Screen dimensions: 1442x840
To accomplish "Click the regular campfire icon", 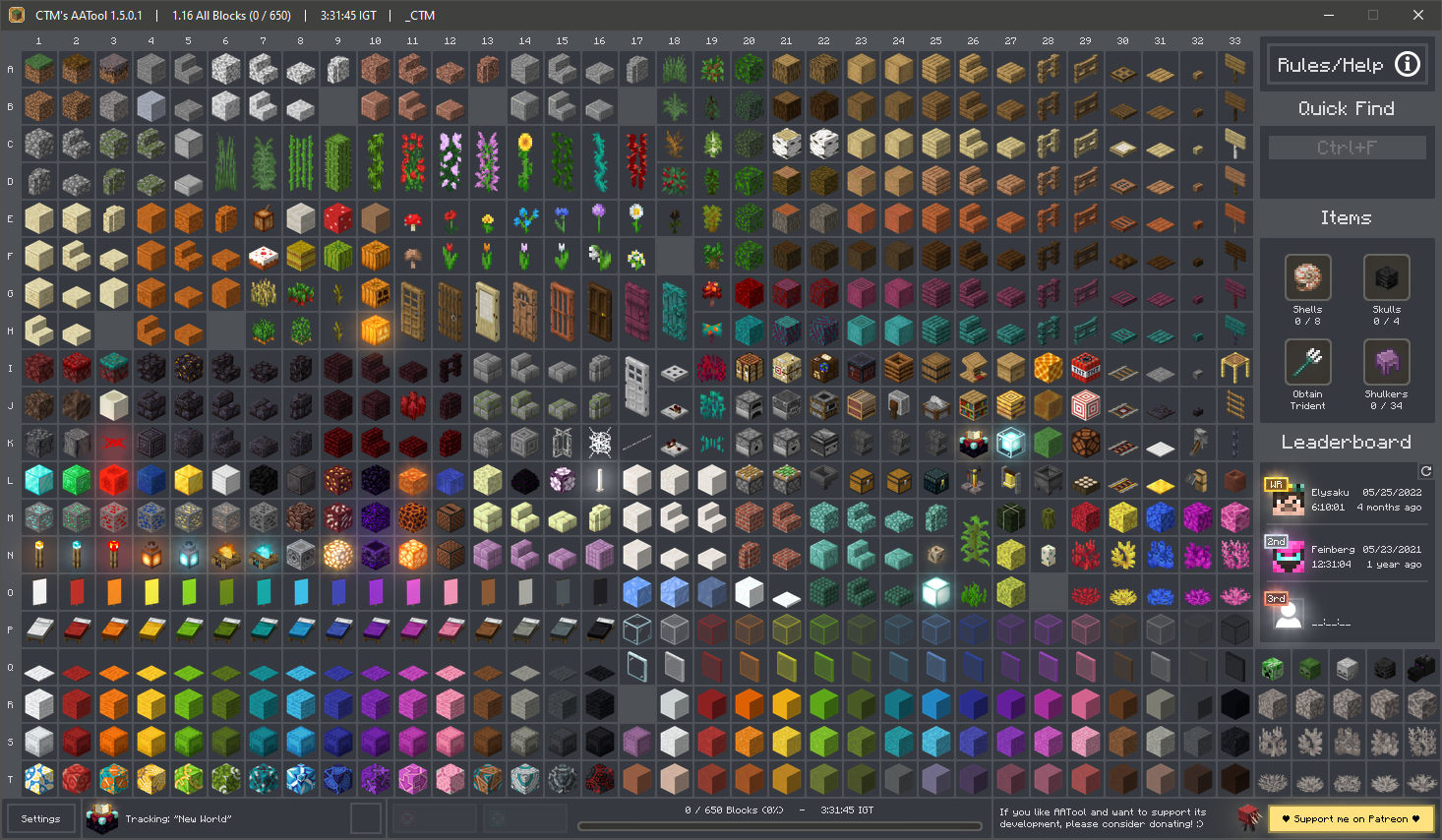I will click(225, 555).
